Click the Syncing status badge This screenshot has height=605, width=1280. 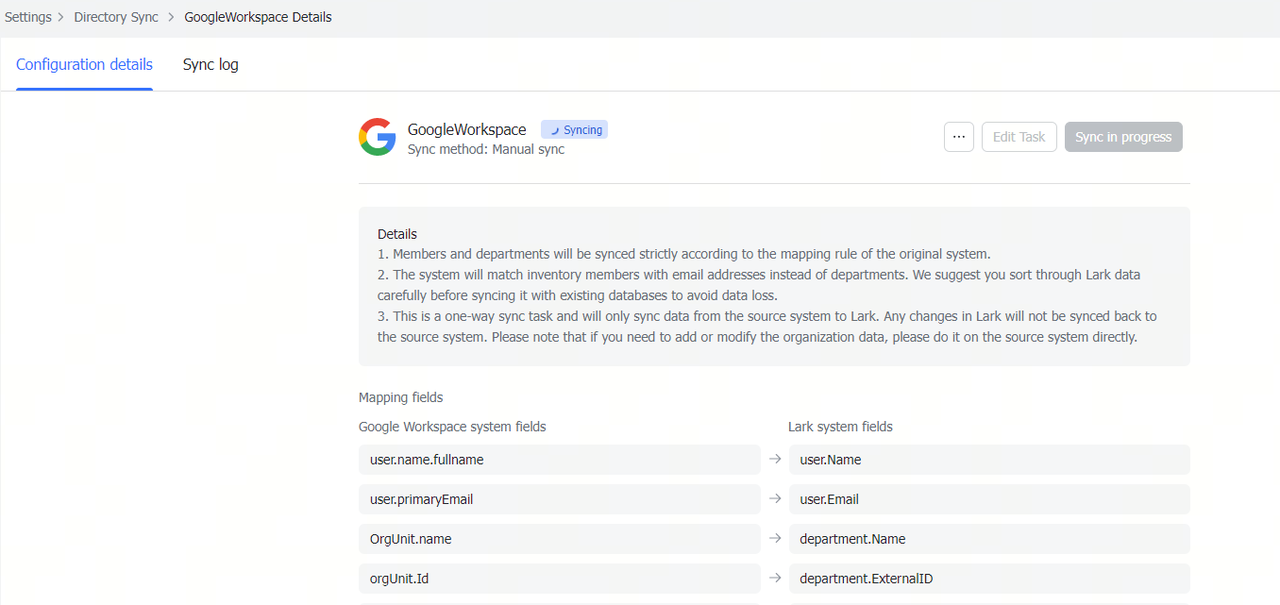pos(574,130)
